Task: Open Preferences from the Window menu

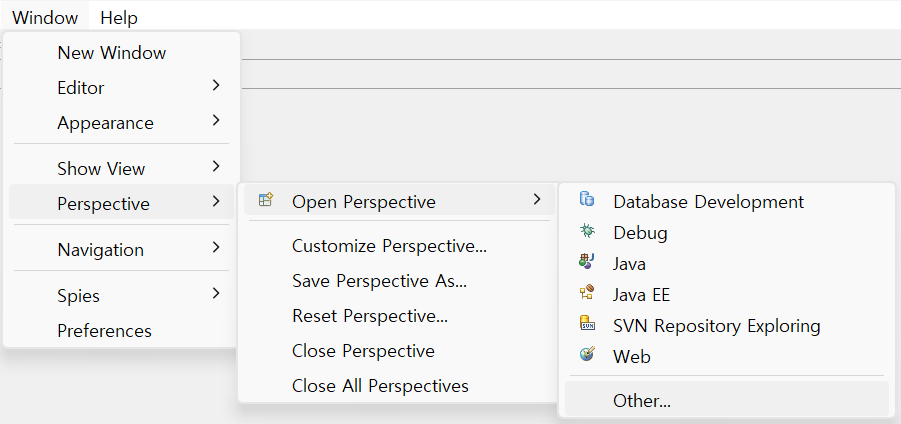Action: coord(104,330)
